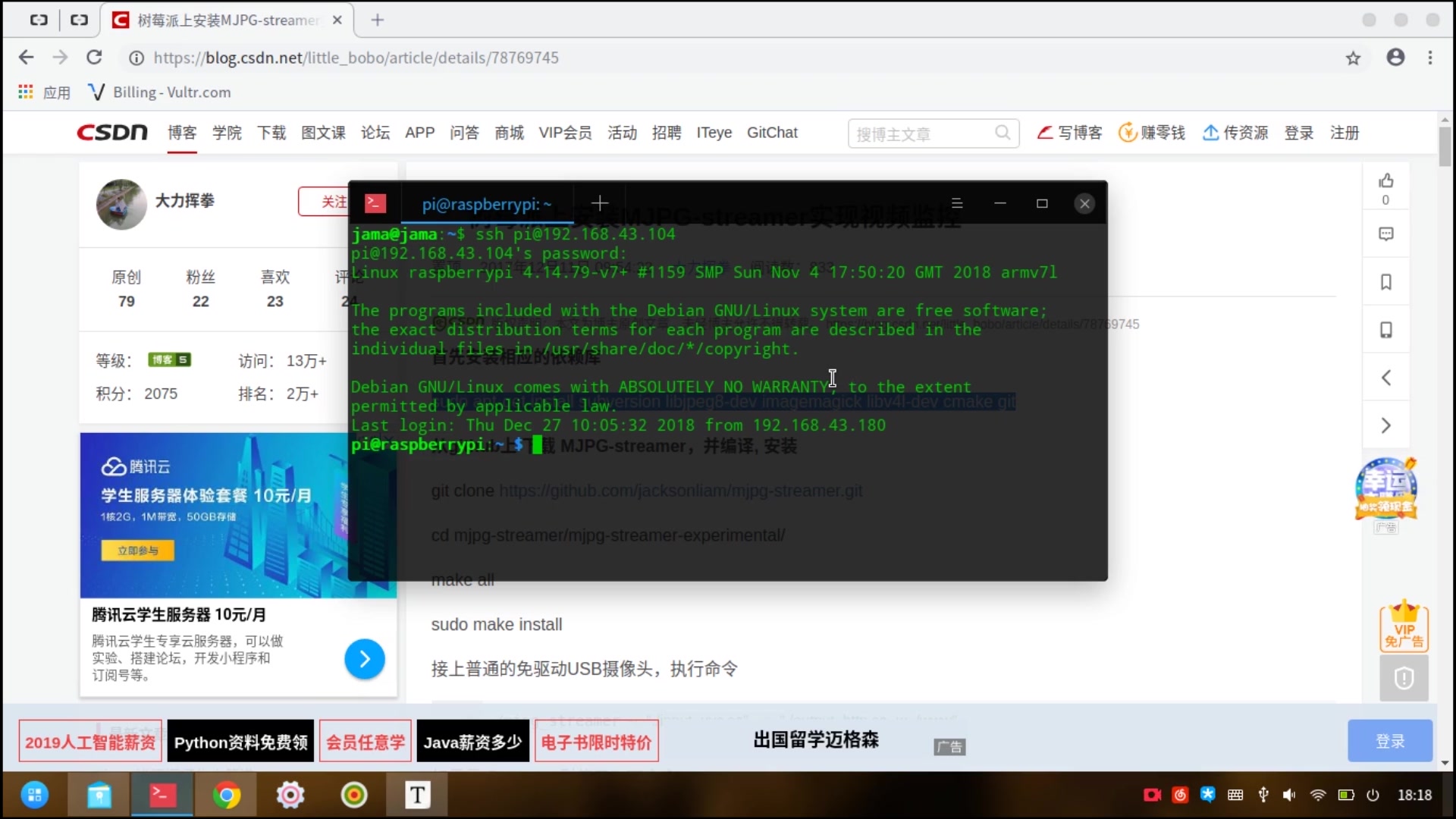Open the Billing - Vultr.com bookmark
This screenshot has width=1456, height=819.
[160, 93]
